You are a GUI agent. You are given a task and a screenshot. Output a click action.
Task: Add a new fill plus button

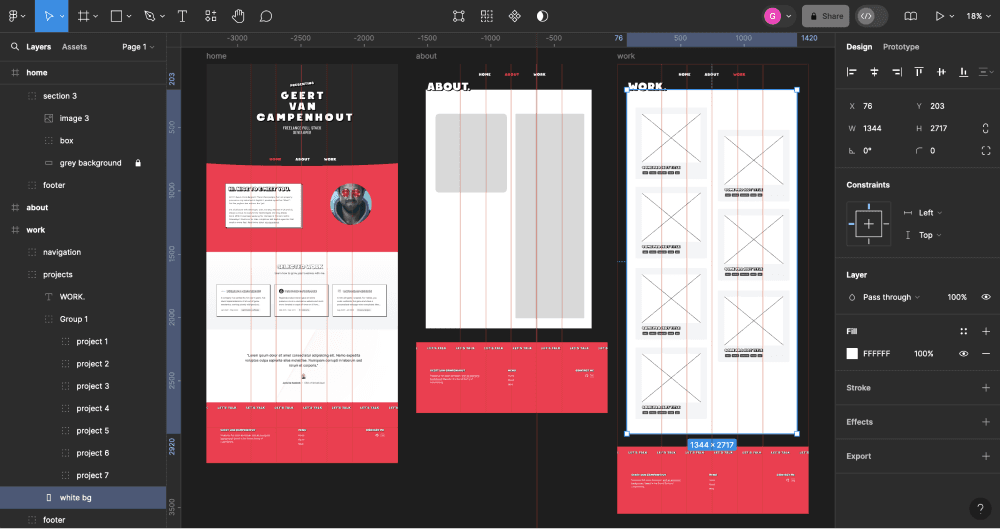click(x=986, y=331)
